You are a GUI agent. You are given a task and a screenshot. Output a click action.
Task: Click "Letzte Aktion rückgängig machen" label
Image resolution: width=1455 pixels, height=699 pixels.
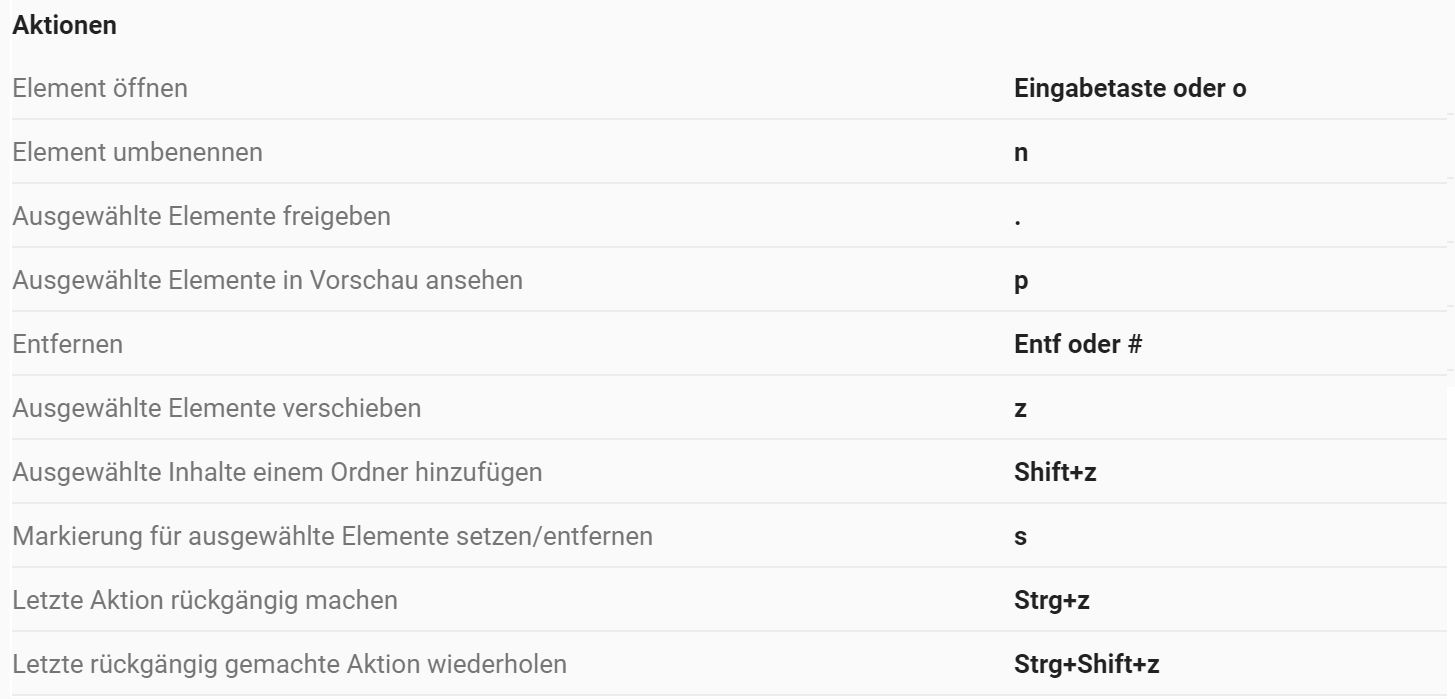click(x=205, y=600)
